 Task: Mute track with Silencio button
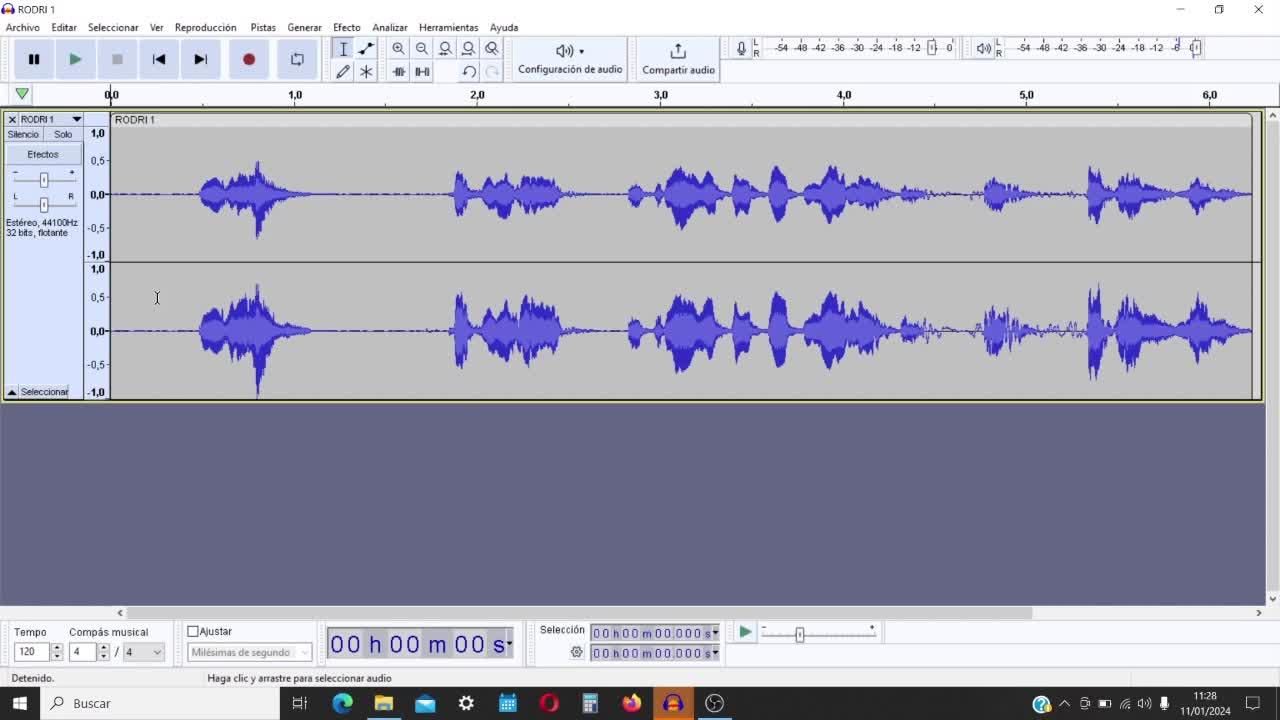23,134
